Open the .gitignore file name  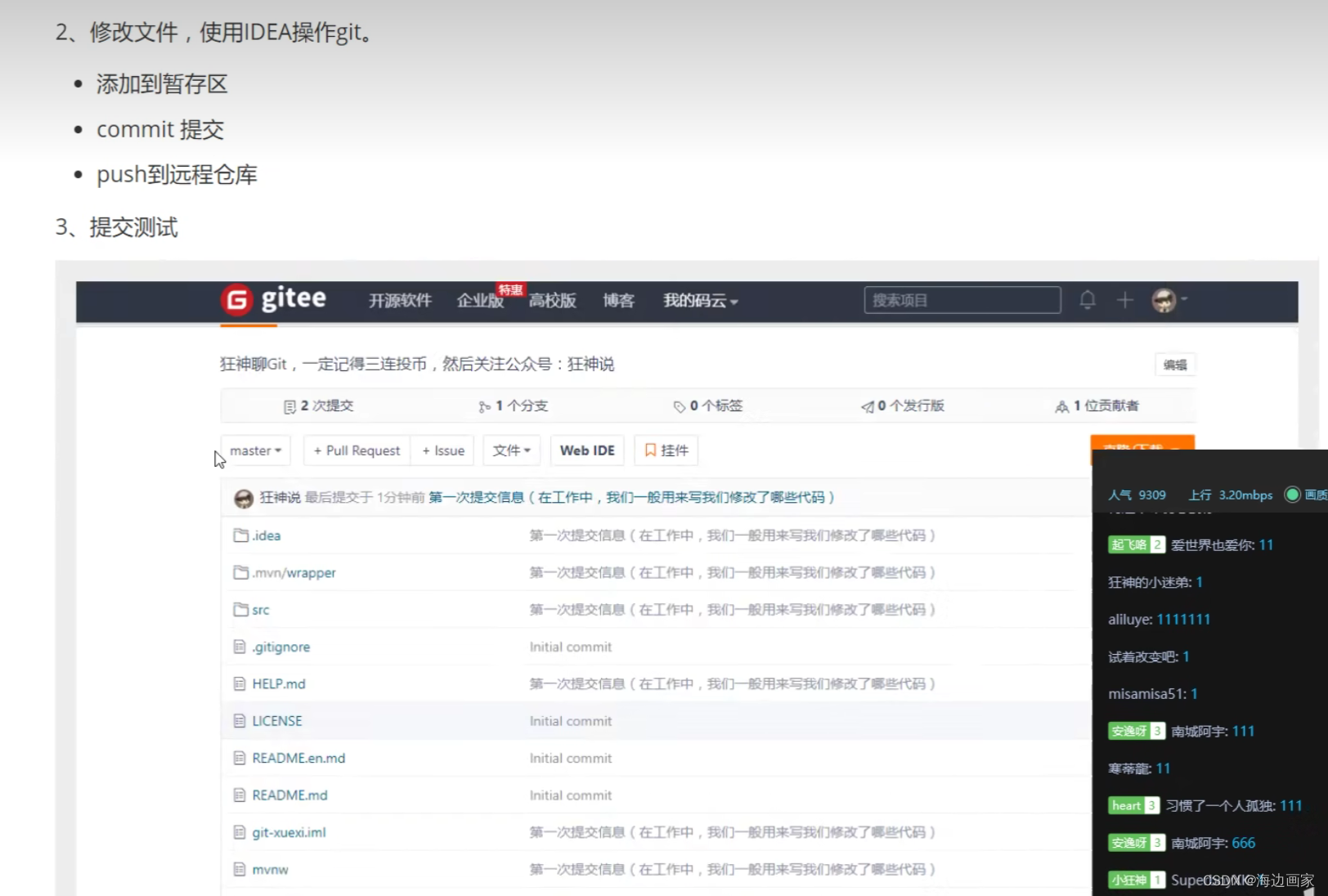281,647
